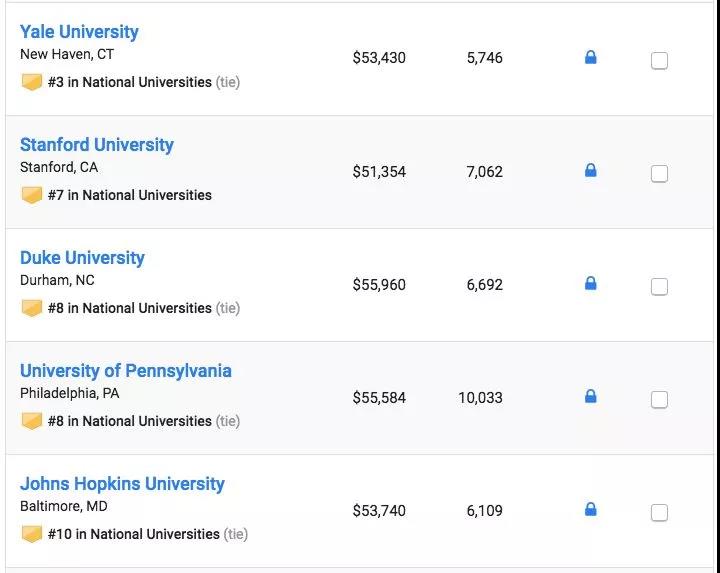720x573 pixels.
Task: Click the gold ranking badge beside Johns Hopkins' #10 rank
Action: click(32, 534)
